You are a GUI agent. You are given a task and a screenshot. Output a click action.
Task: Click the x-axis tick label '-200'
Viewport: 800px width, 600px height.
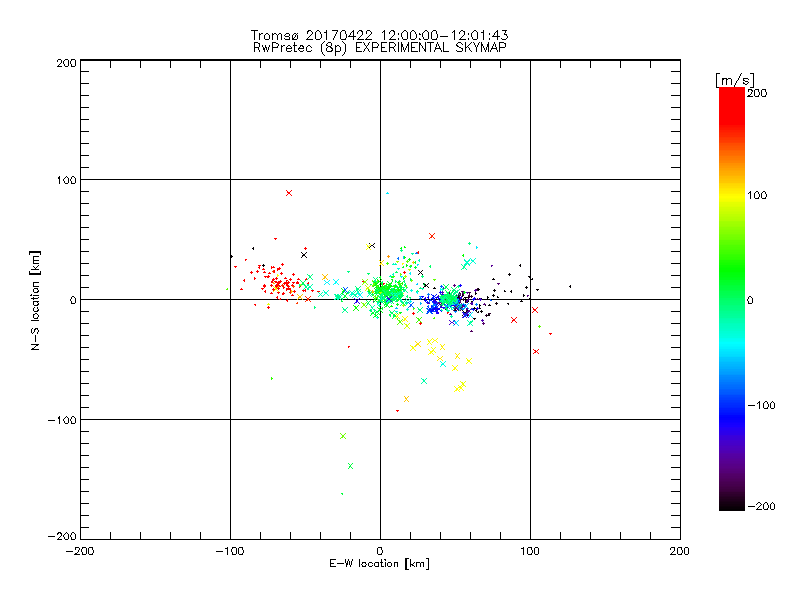(80, 551)
